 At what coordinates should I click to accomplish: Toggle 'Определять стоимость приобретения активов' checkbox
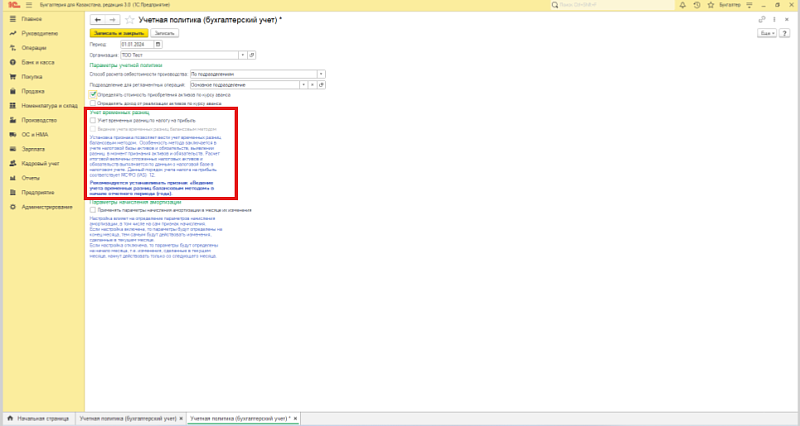(x=93, y=94)
